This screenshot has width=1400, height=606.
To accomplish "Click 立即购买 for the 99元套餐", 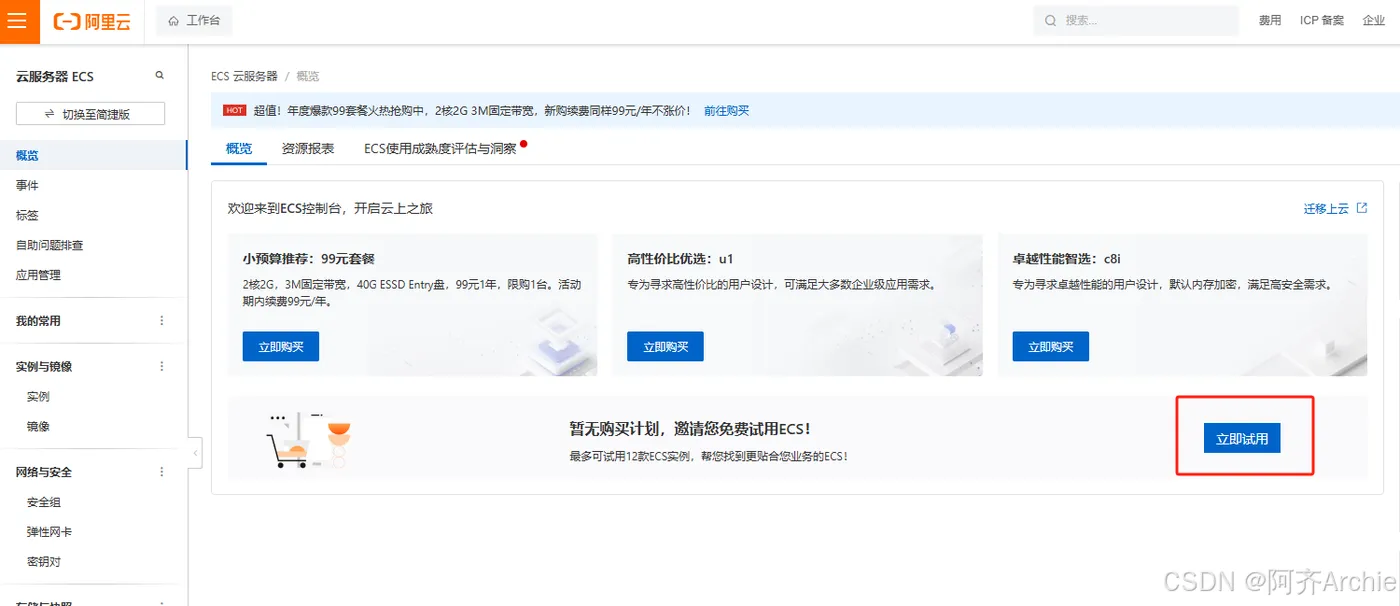I will (x=281, y=346).
